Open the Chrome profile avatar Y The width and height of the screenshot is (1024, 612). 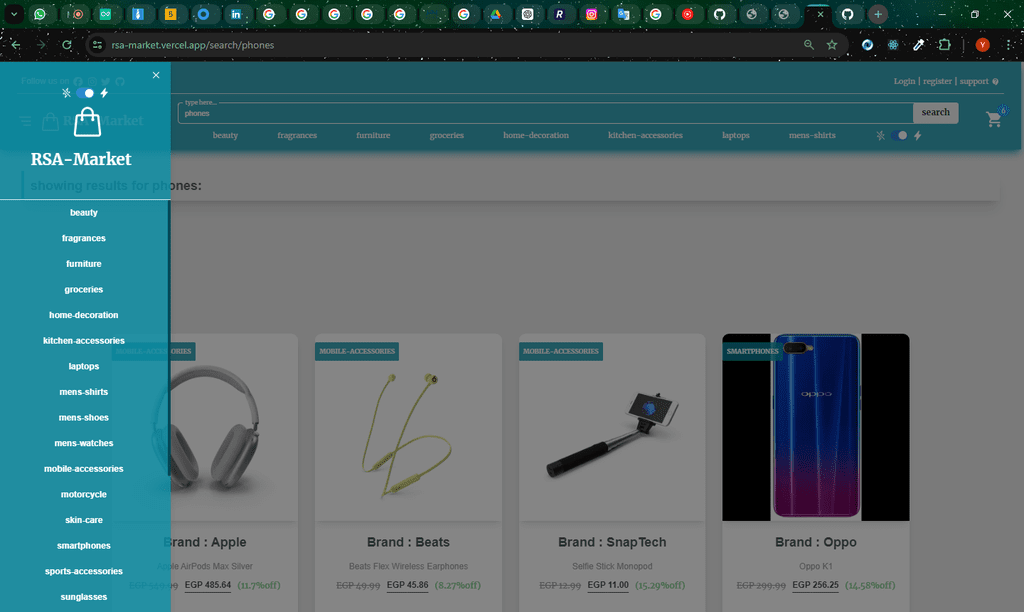pyautogui.click(x=982, y=45)
